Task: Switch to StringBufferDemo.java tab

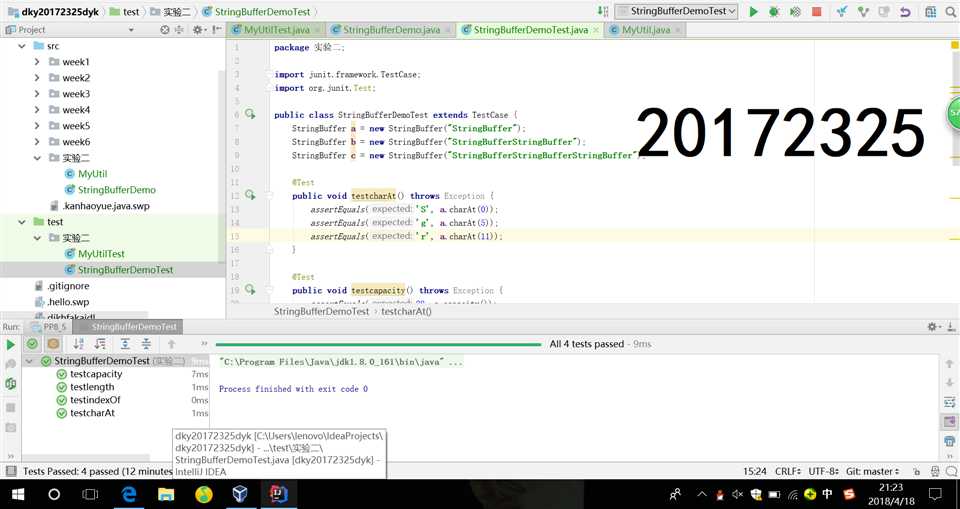Action: click(391, 29)
